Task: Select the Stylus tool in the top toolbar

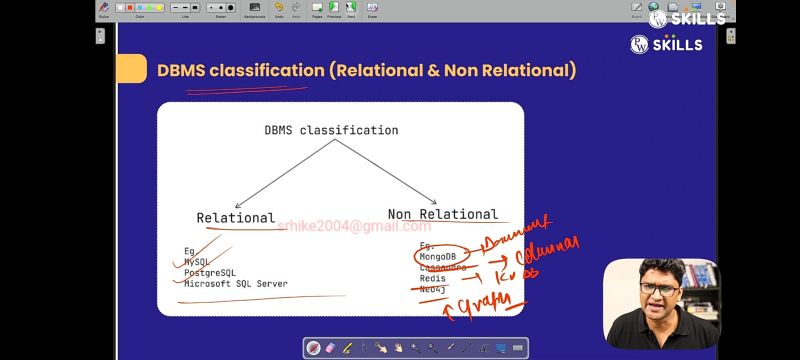Action: 104,8
